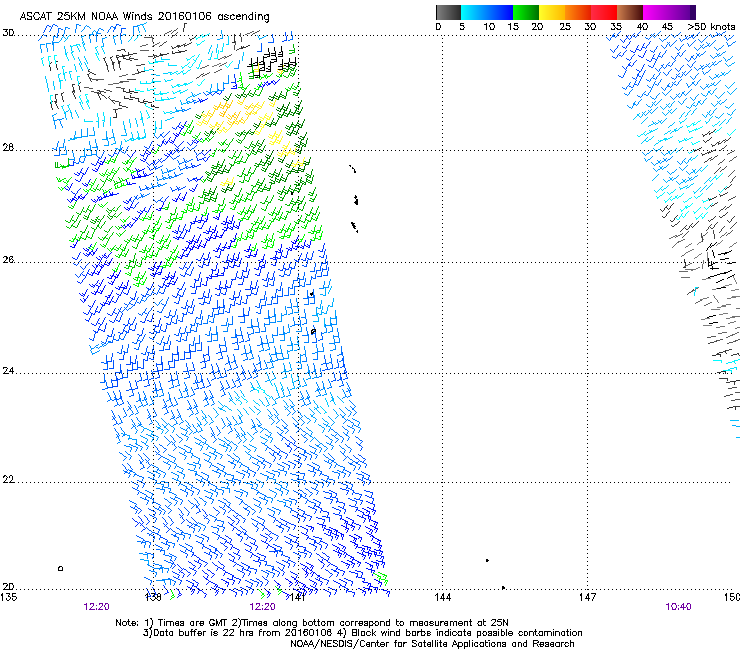Click the cyan 5-10 knots legend swatch
The image size is (740, 650).
pyautogui.click(x=474, y=12)
